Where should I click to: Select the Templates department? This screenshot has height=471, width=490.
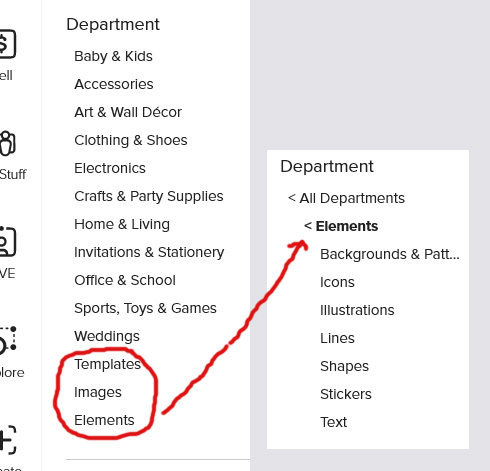(x=107, y=364)
